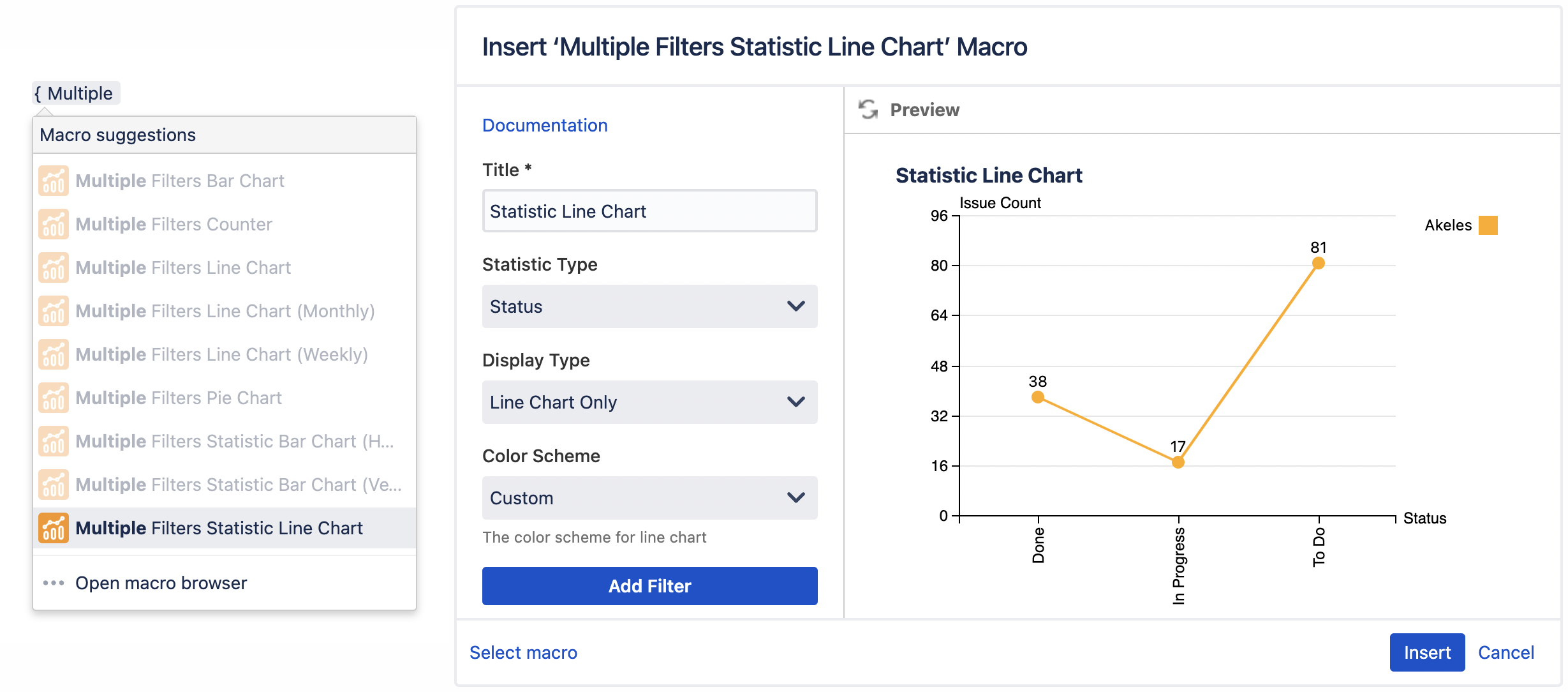
Task: Open the Documentation link
Action: (x=545, y=125)
